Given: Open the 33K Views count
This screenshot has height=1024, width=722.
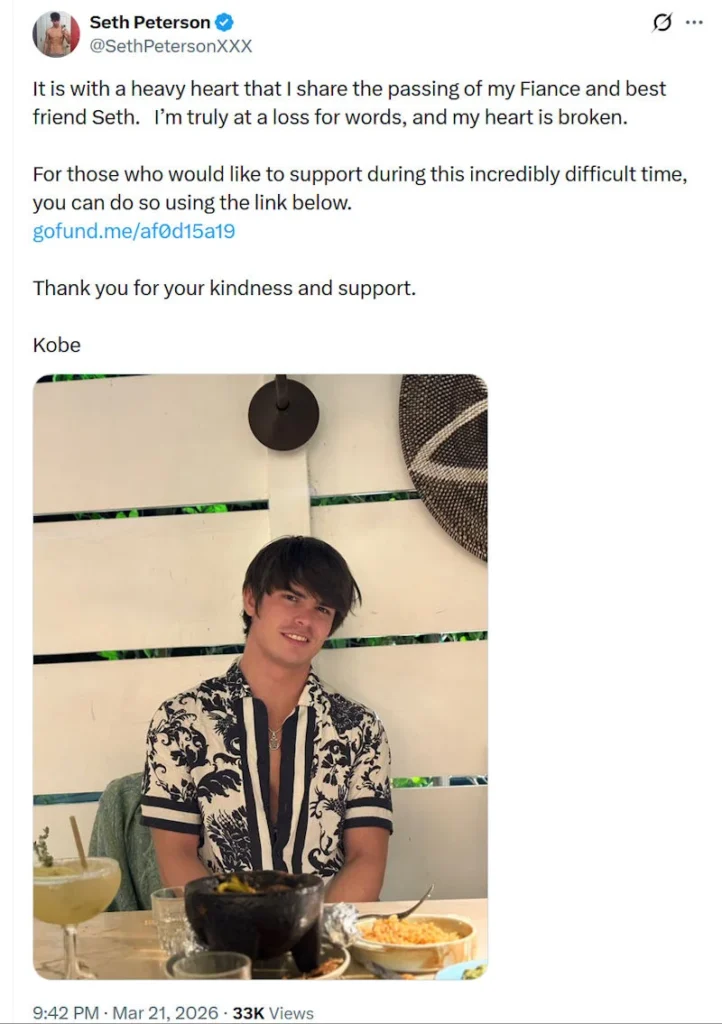Looking at the screenshot, I should [x=273, y=1013].
